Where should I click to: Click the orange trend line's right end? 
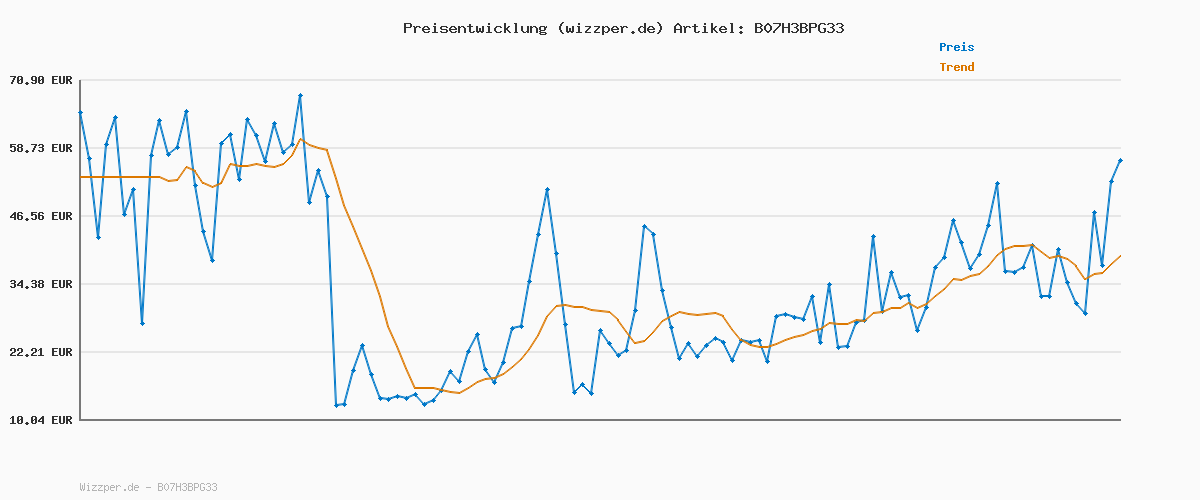point(1120,256)
